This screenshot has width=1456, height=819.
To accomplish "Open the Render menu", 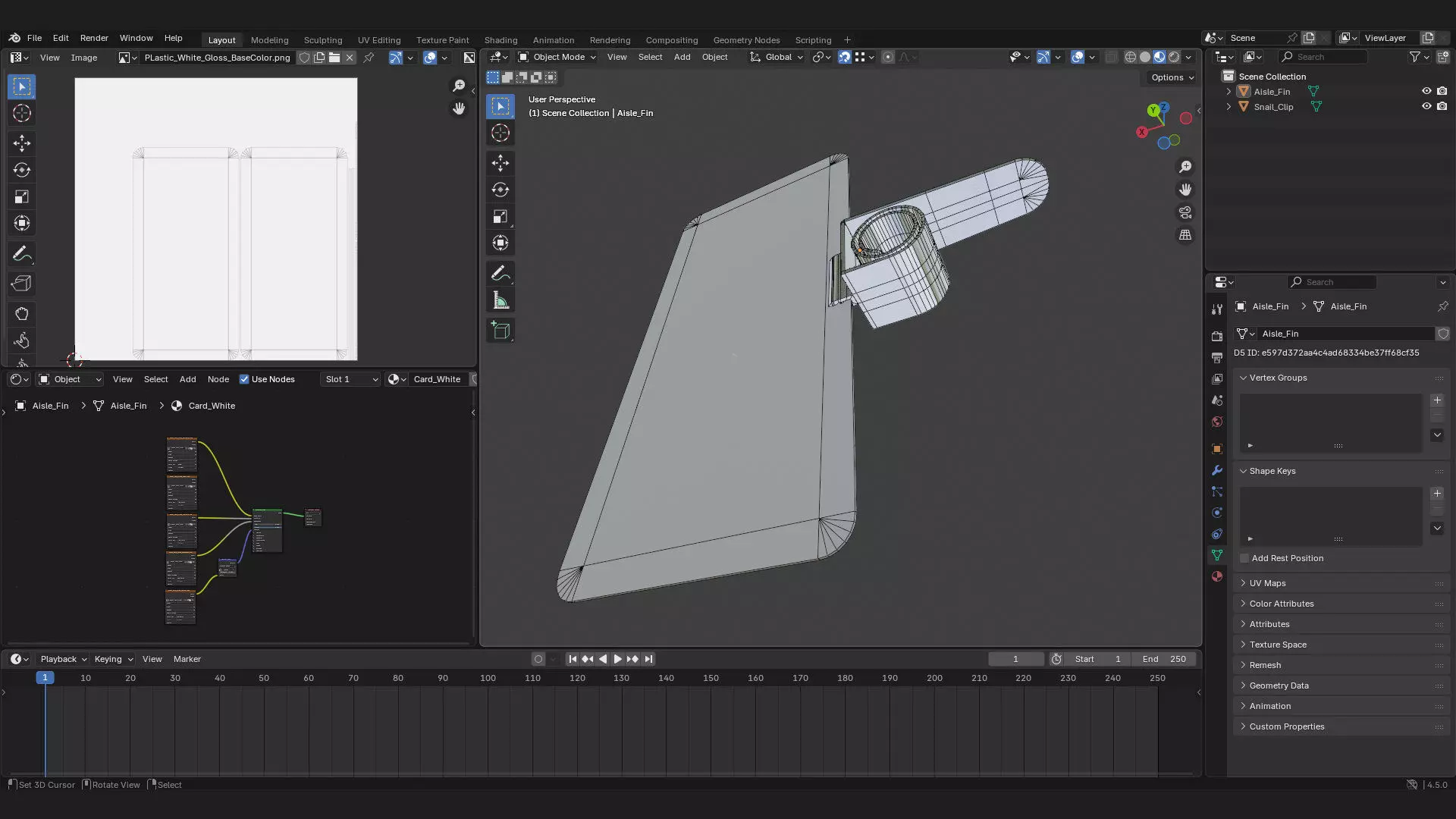I will point(94,38).
